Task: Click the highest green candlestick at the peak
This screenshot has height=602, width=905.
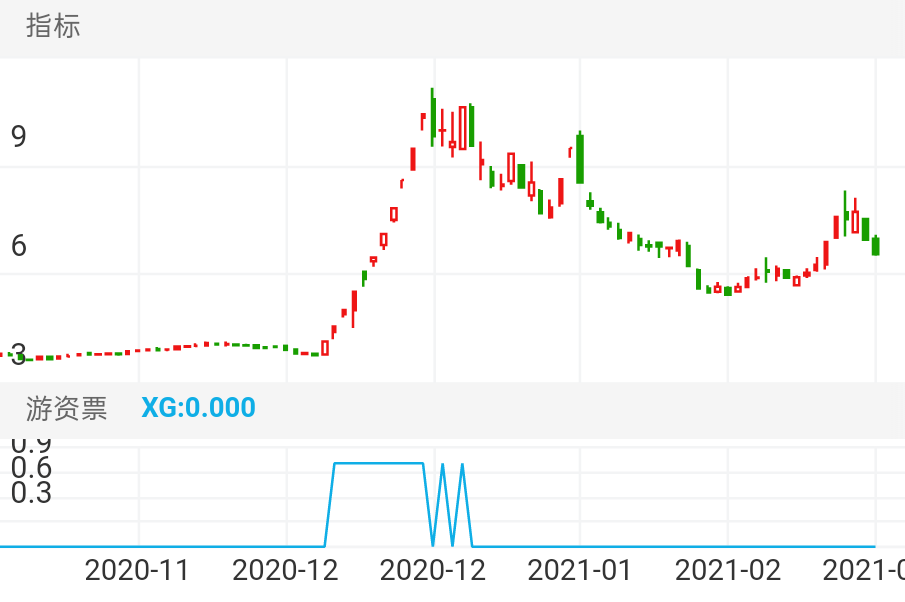Action: [x=432, y=115]
